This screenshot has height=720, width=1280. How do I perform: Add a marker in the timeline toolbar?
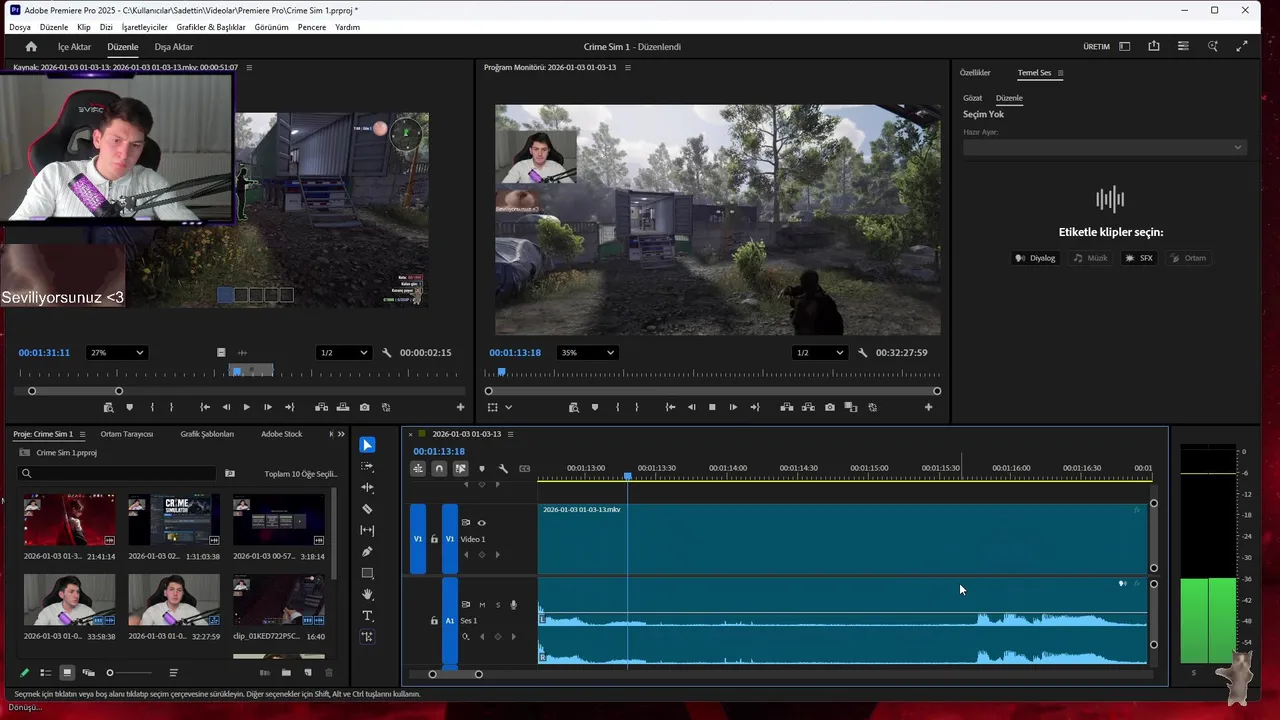pyautogui.click(x=481, y=468)
